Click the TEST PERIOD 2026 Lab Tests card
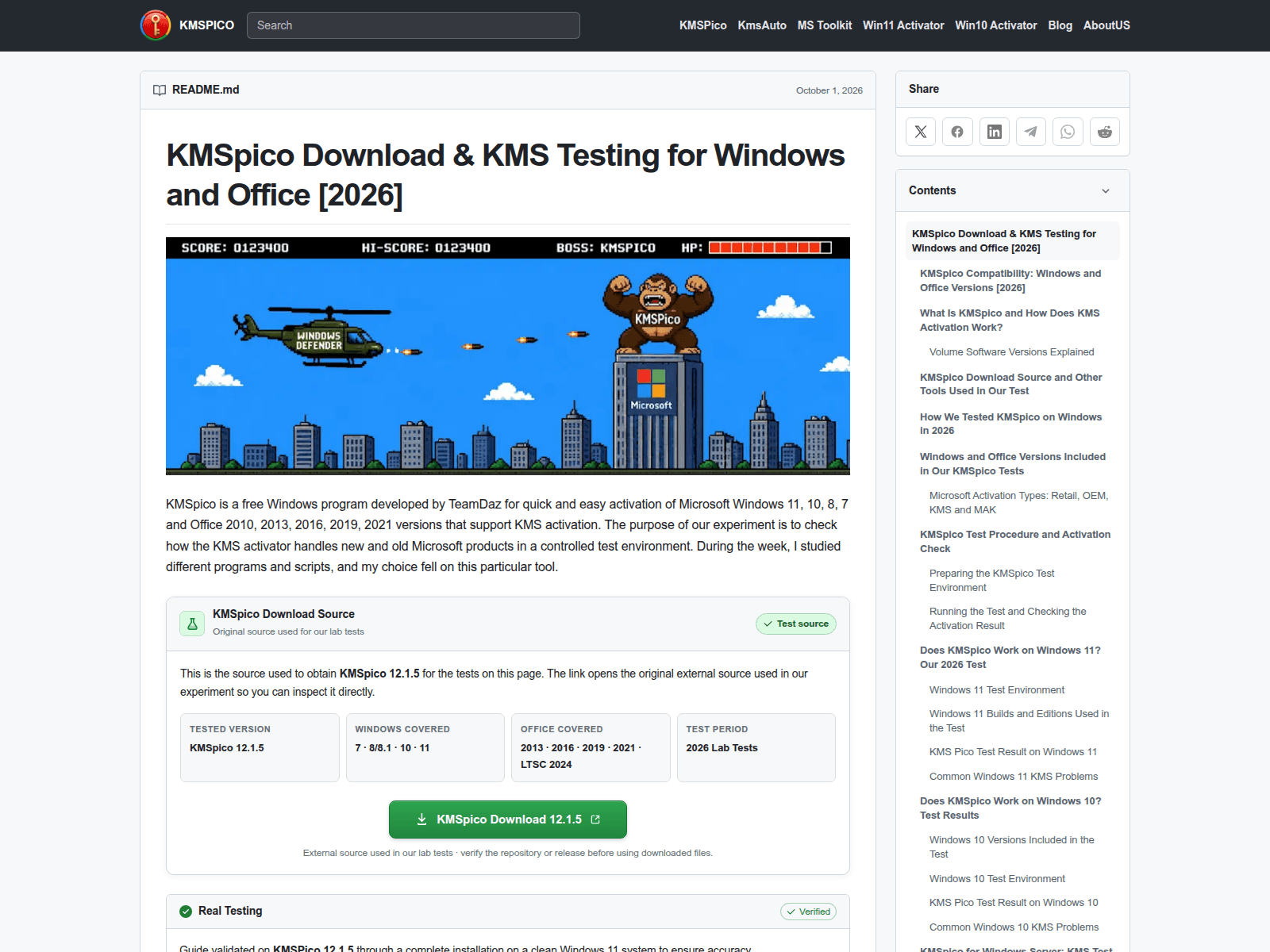The image size is (1270, 952). point(756,747)
